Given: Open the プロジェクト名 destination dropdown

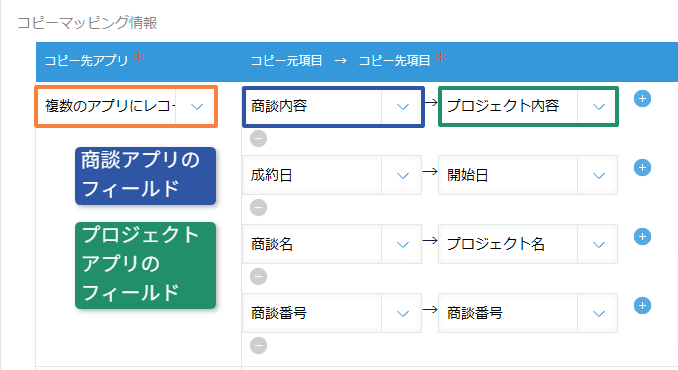Looking at the screenshot, I should pyautogui.click(x=528, y=244).
